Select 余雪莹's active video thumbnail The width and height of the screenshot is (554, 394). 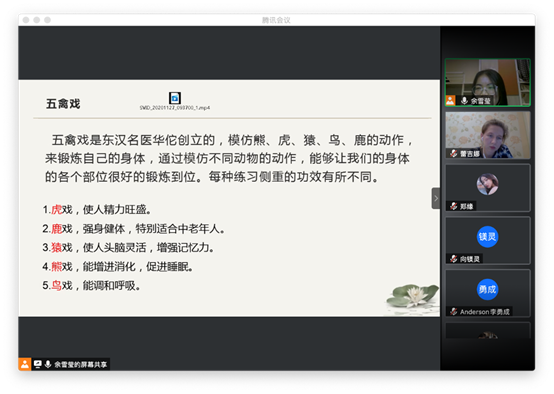[x=488, y=82]
